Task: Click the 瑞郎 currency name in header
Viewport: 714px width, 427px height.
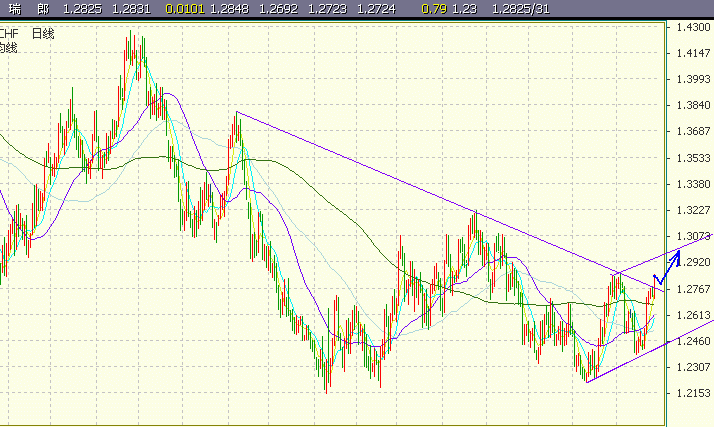Action: [x=30, y=9]
